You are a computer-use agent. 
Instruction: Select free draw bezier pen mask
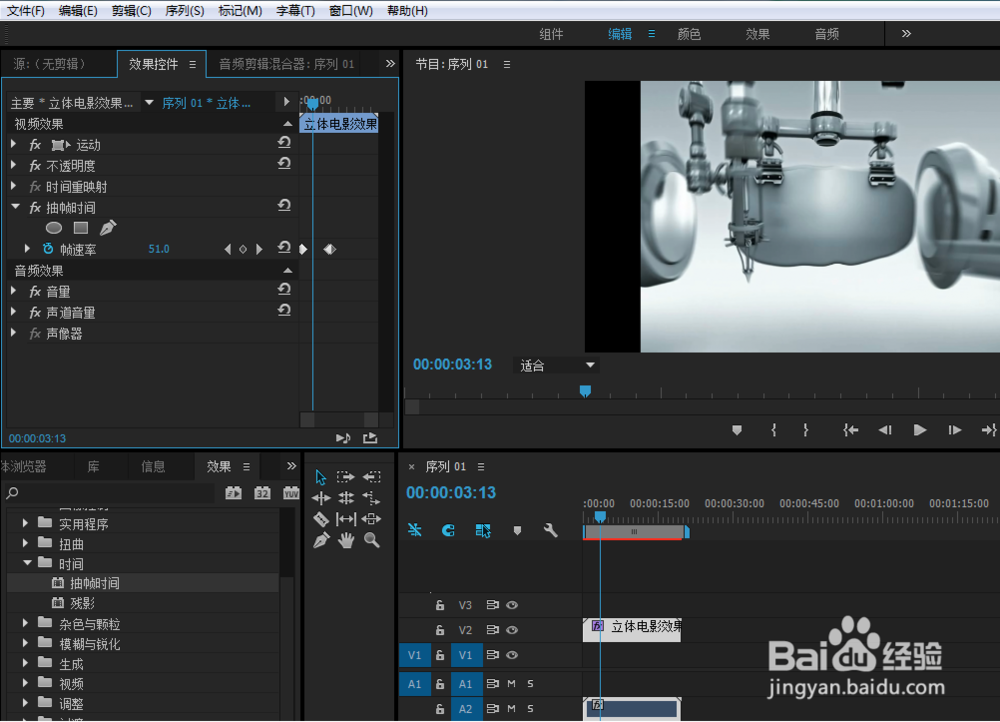click(108, 227)
